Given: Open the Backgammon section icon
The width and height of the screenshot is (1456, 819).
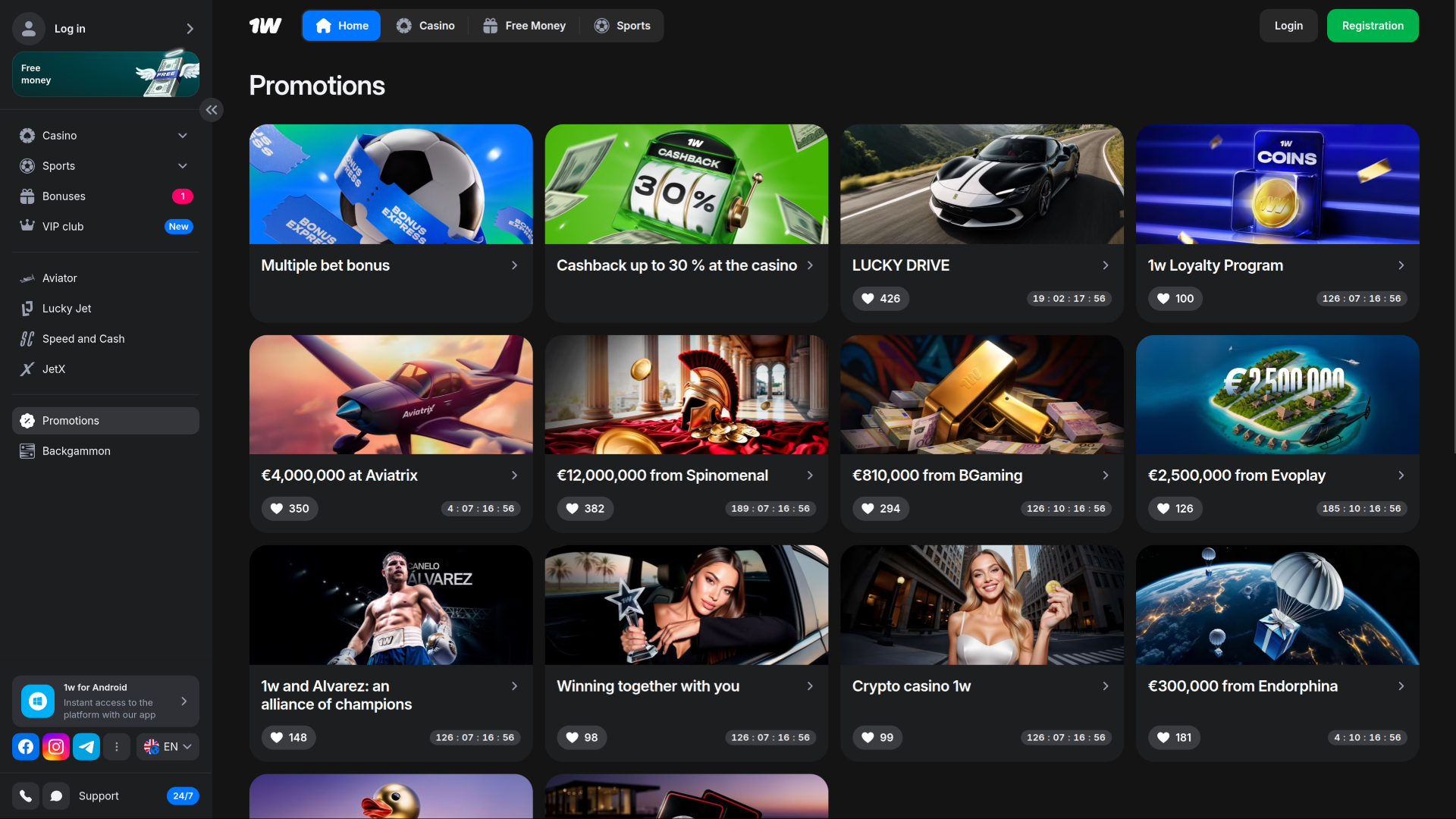Looking at the screenshot, I should [27, 450].
